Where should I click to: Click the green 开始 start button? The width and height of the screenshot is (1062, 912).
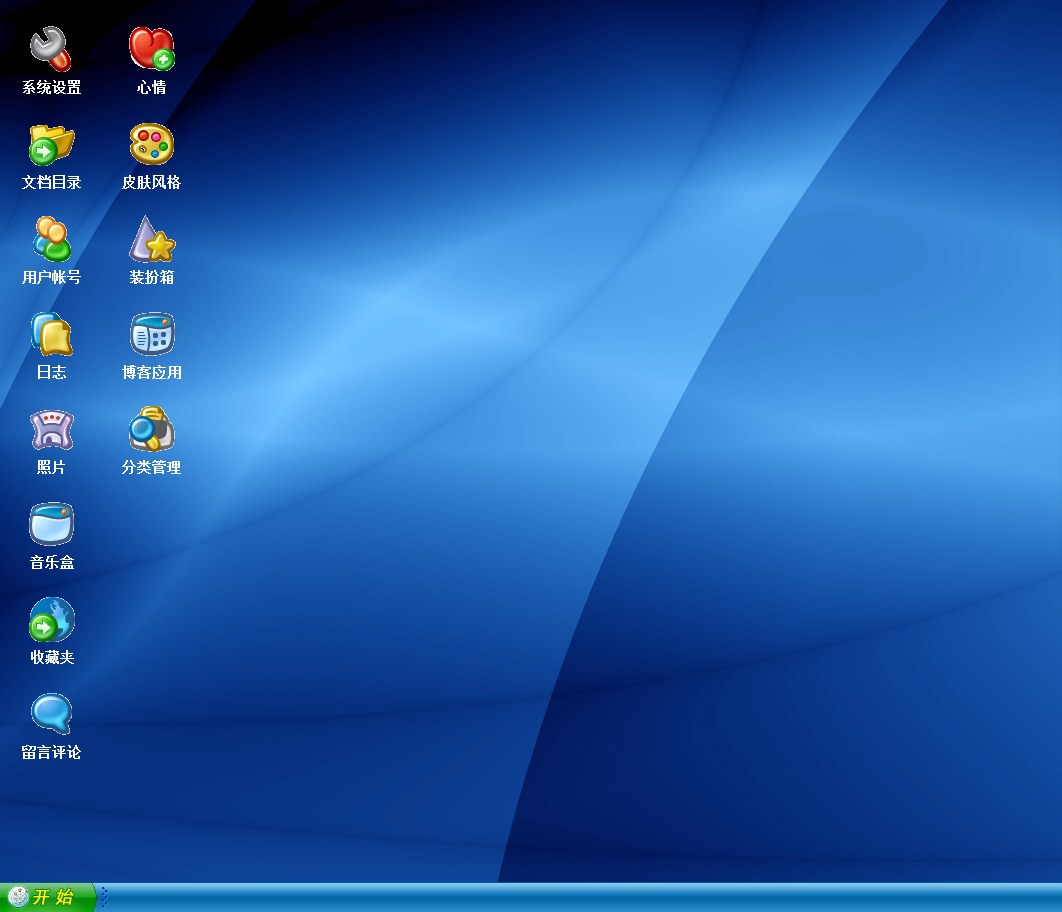(x=52, y=897)
